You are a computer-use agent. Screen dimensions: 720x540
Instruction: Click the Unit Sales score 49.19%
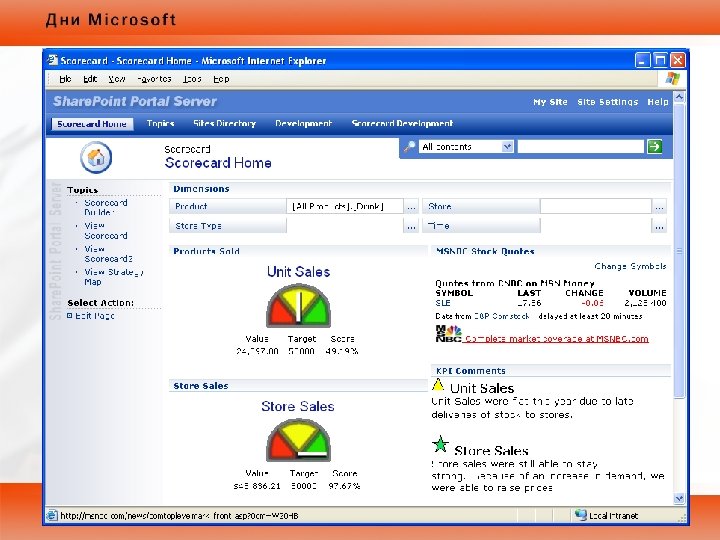pos(342,351)
